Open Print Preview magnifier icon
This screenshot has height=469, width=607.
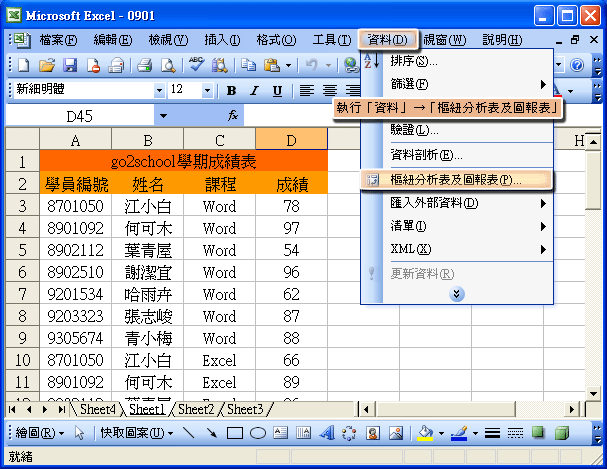pyautogui.click(x=168, y=65)
